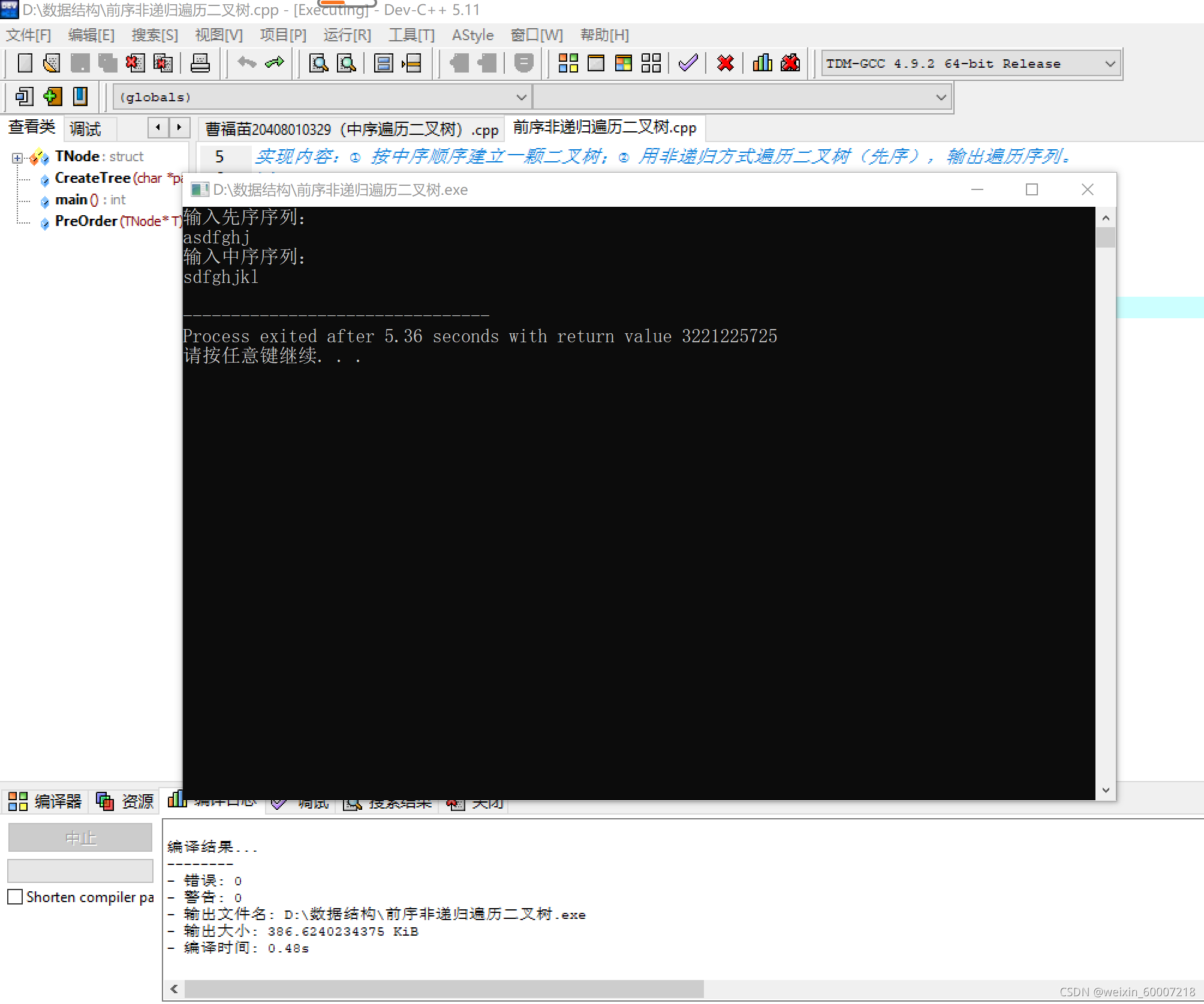Viewport: 1204px width, 1004px height.
Task: Click the Compile four-squares icon
Action: [x=568, y=63]
